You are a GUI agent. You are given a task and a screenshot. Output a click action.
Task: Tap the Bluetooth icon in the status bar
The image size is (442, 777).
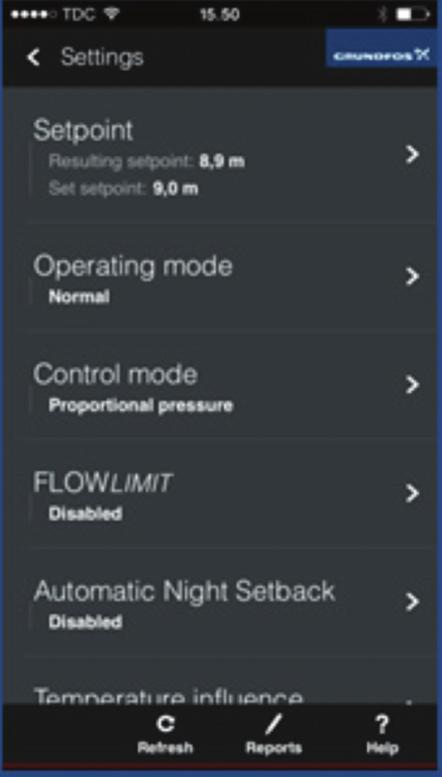click(x=382, y=14)
